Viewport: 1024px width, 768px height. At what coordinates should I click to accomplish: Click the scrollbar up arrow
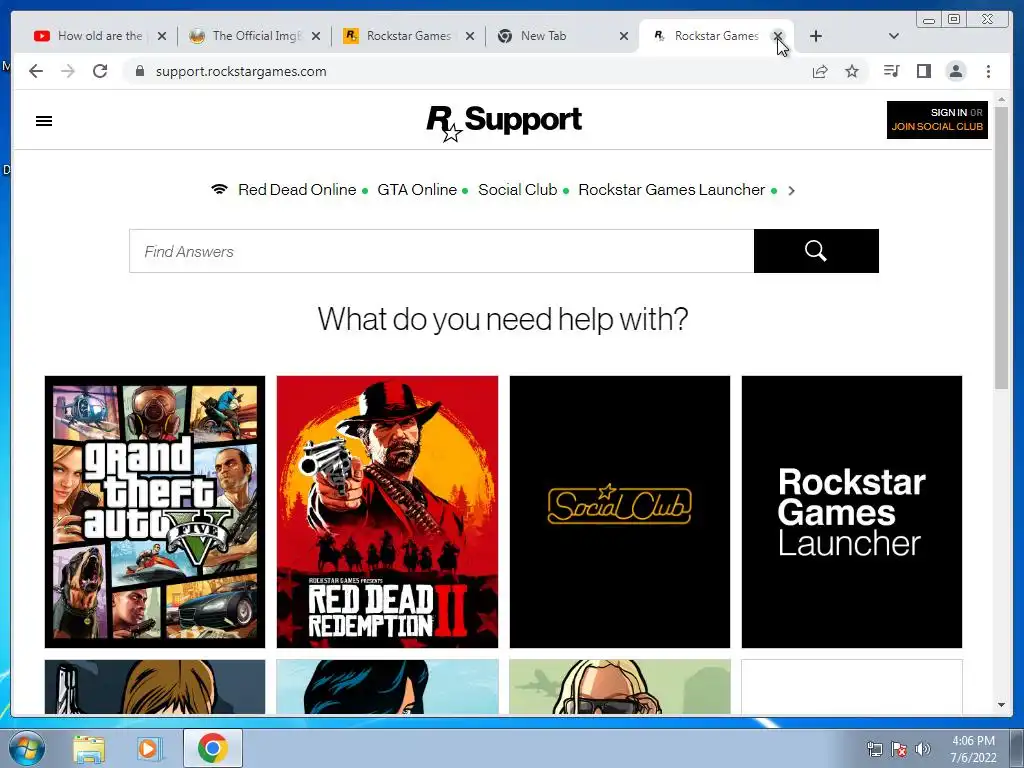(1001, 99)
